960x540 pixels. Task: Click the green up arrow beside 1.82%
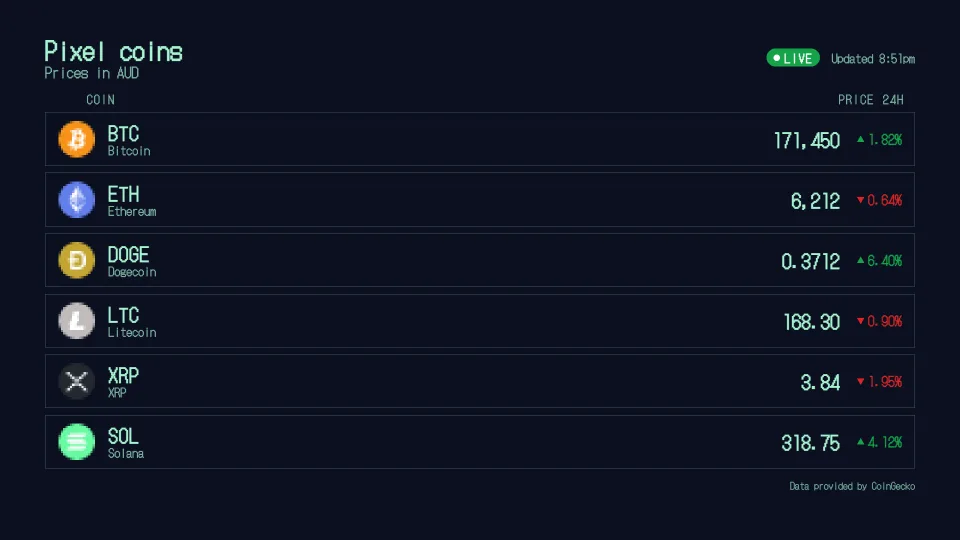(x=860, y=140)
